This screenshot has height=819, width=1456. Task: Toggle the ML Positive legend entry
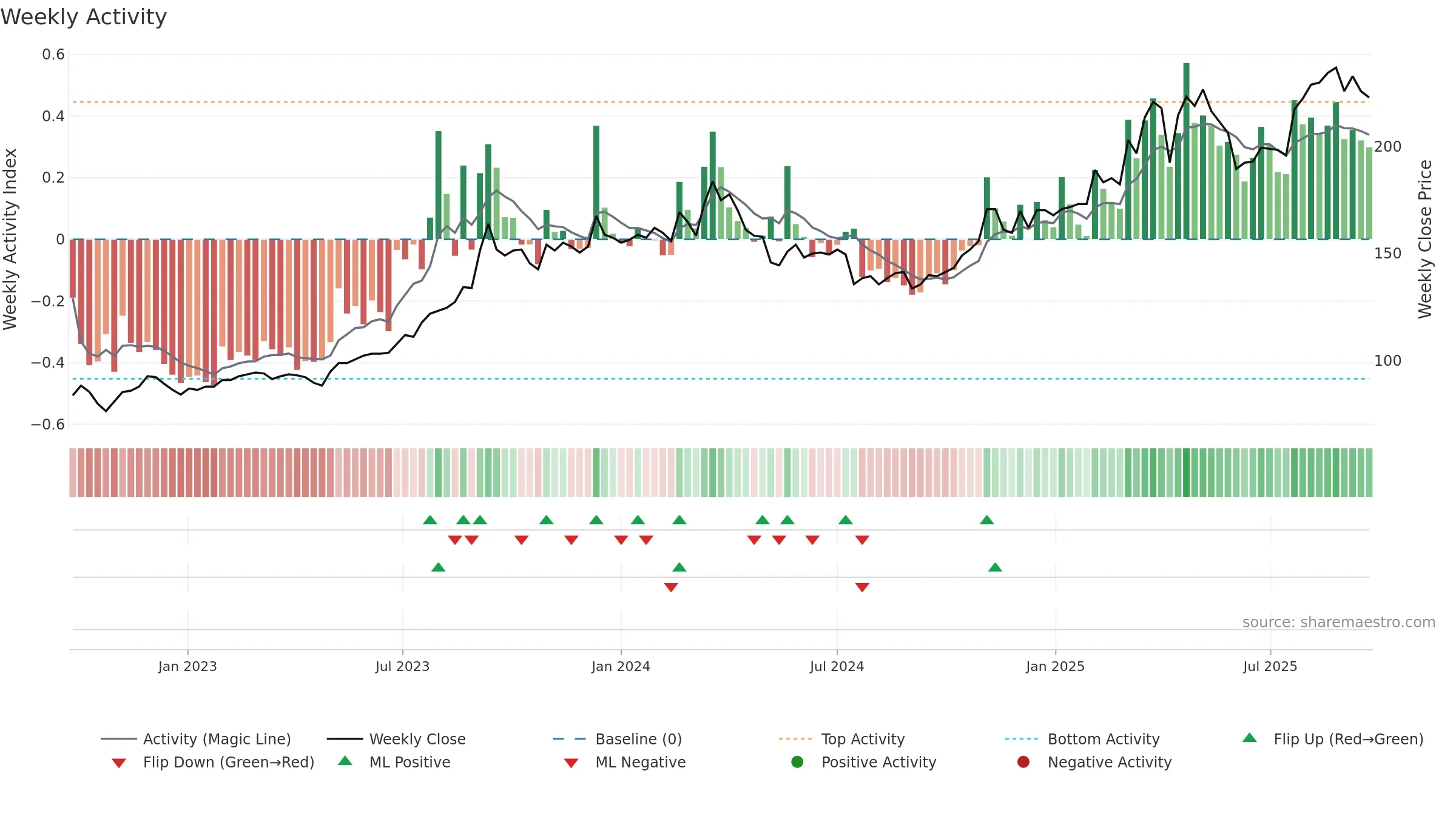click(394, 762)
